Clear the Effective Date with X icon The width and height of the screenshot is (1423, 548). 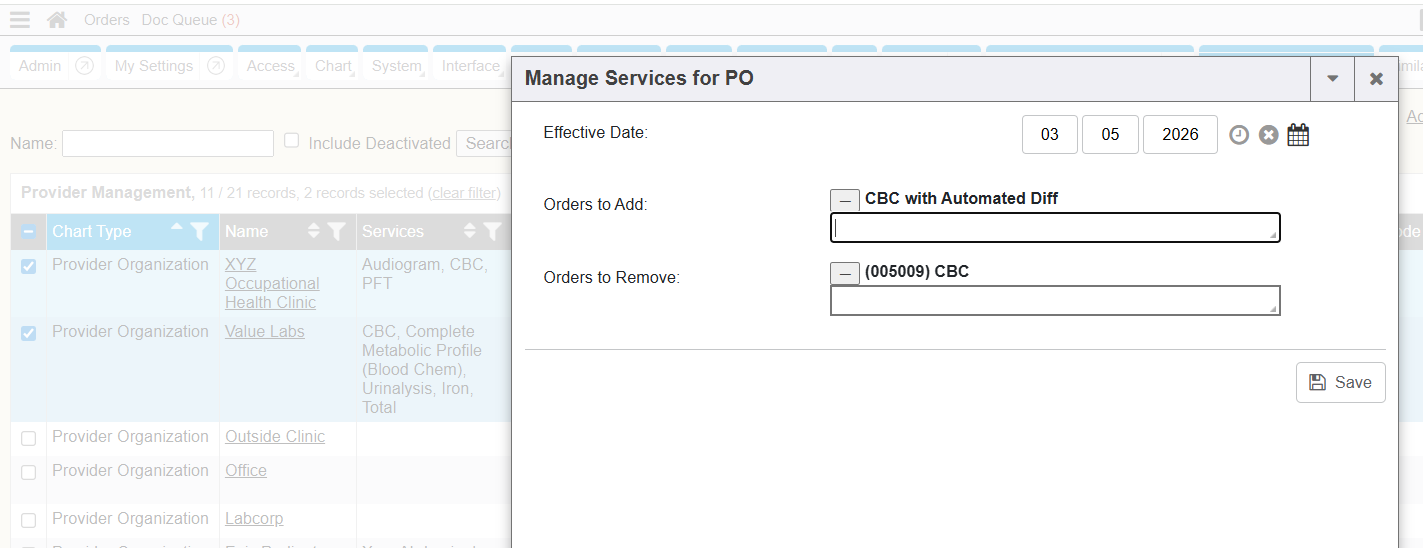coord(1268,135)
